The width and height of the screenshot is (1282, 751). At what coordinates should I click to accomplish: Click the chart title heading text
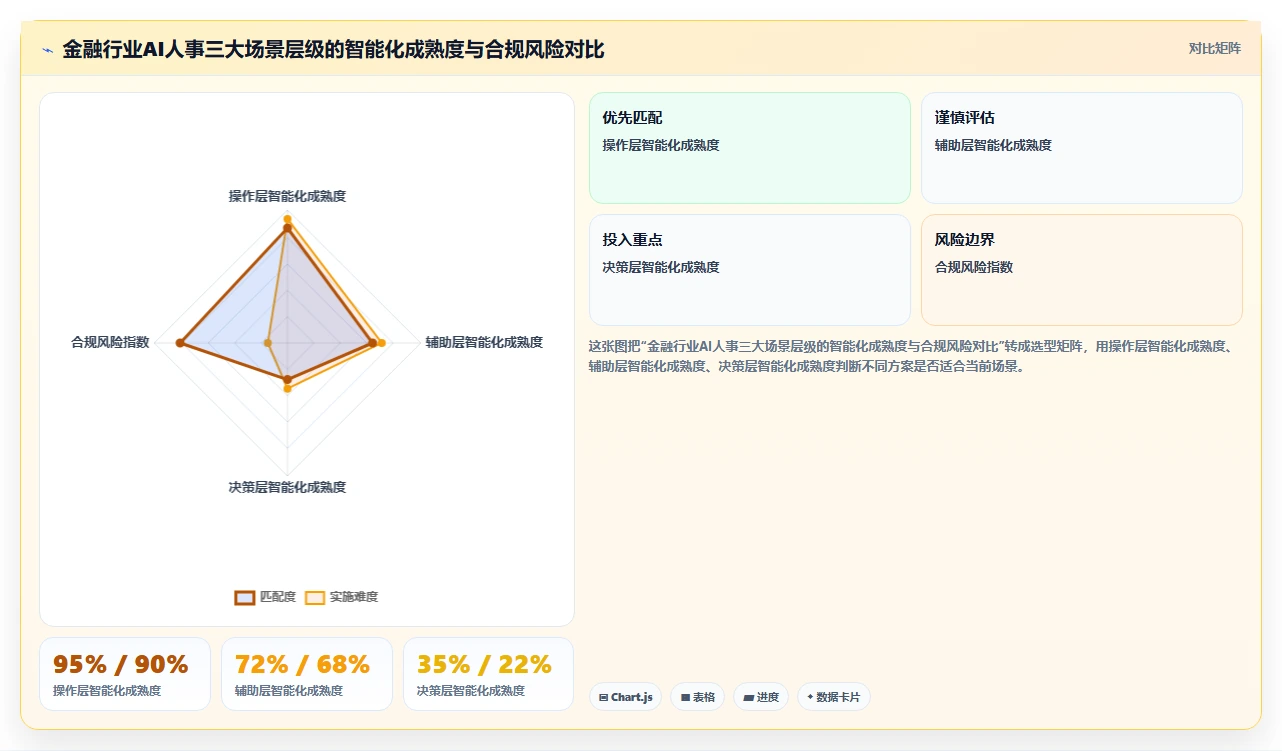pos(333,50)
